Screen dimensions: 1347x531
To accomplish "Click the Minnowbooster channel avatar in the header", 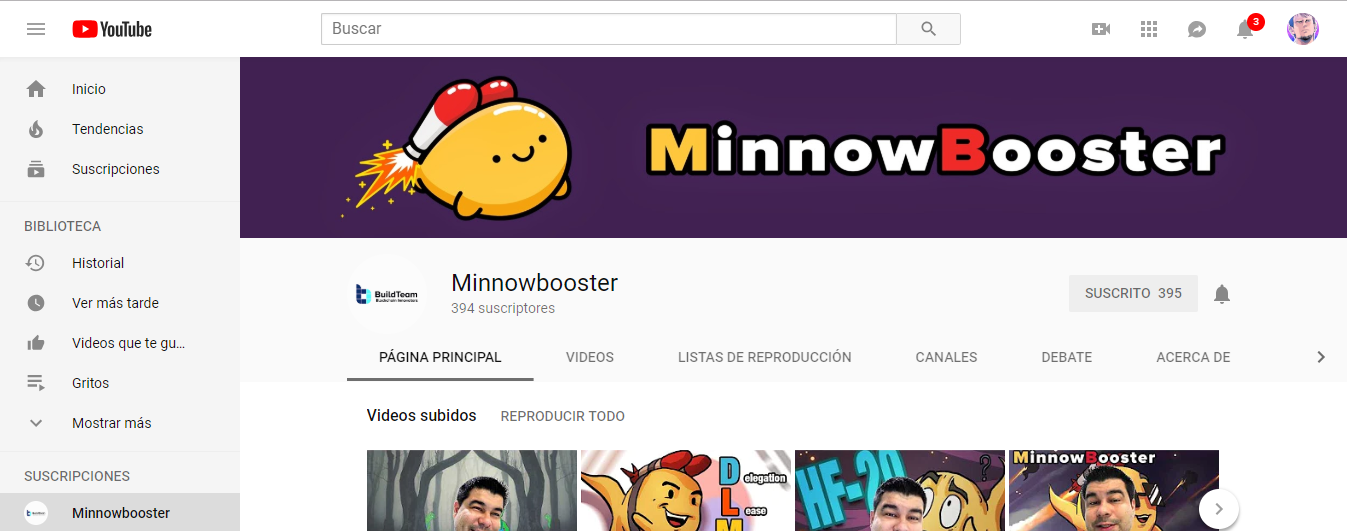I will [387, 294].
